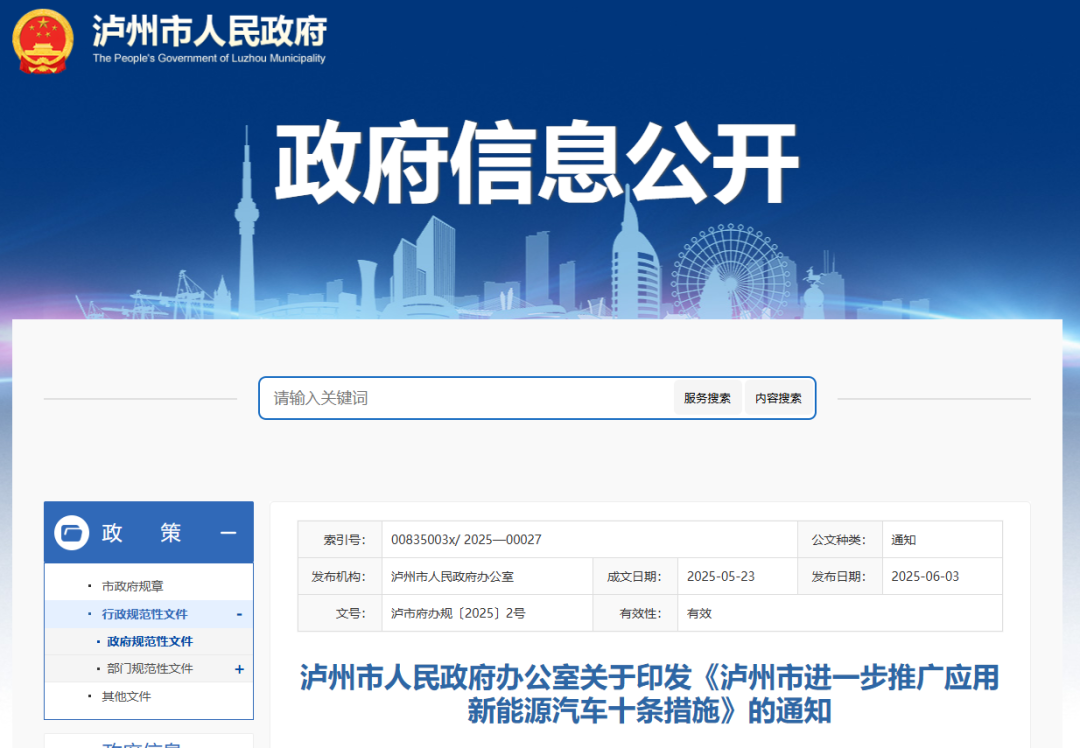
Task: Click the article title about 新能源汽车十条措施
Action: pyautogui.click(x=650, y=694)
